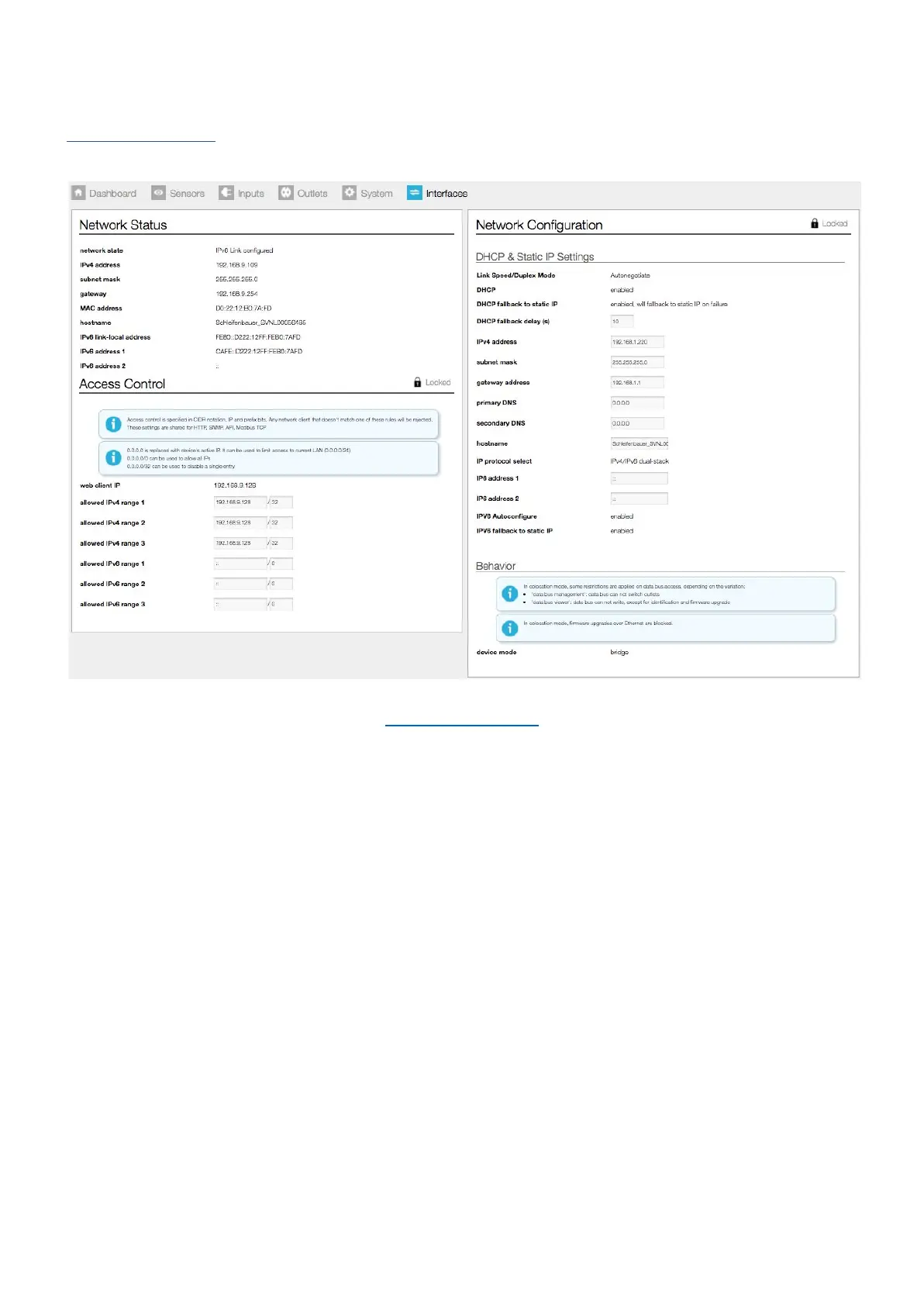Image resolution: width=924 pixels, height=1307 pixels.
Task: Click the gateway value 192.168.9.254
Action: (236, 294)
